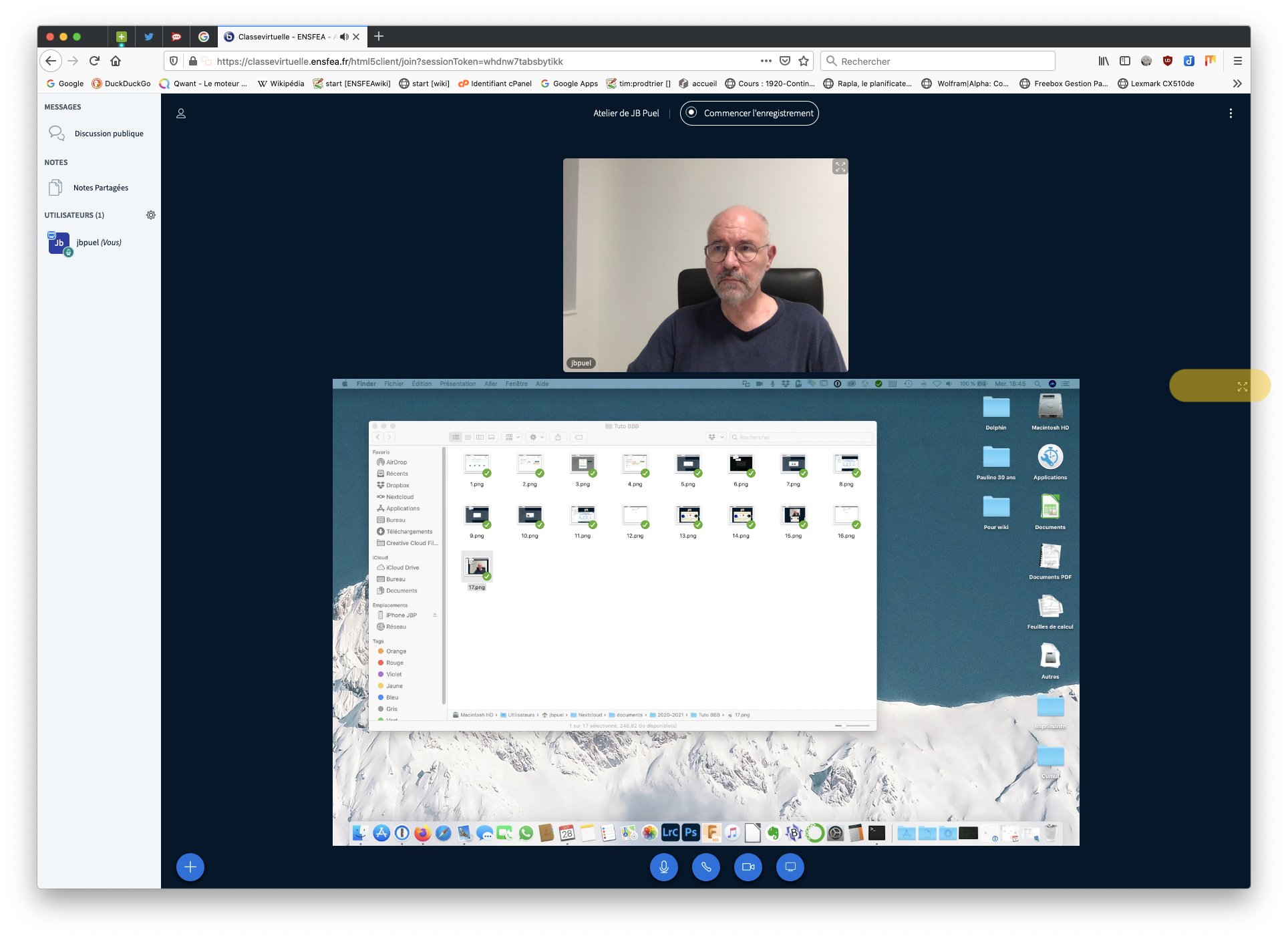The height and width of the screenshot is (938, 1288).
Task: Open Discussion publique chat
Action: 108,134
